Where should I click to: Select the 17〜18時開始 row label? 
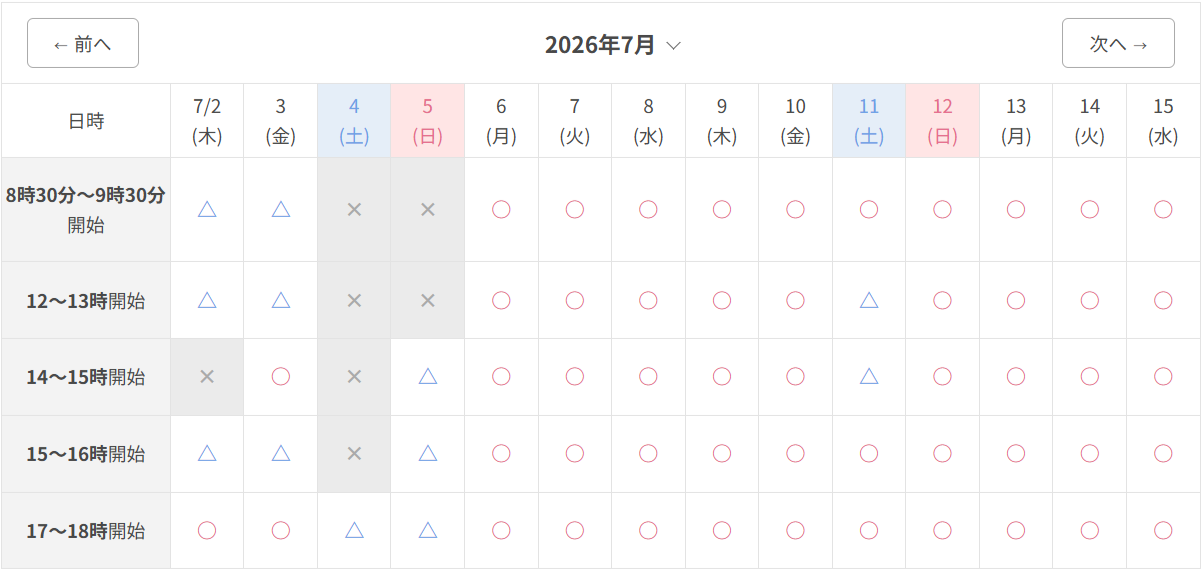tap(86, 531)
